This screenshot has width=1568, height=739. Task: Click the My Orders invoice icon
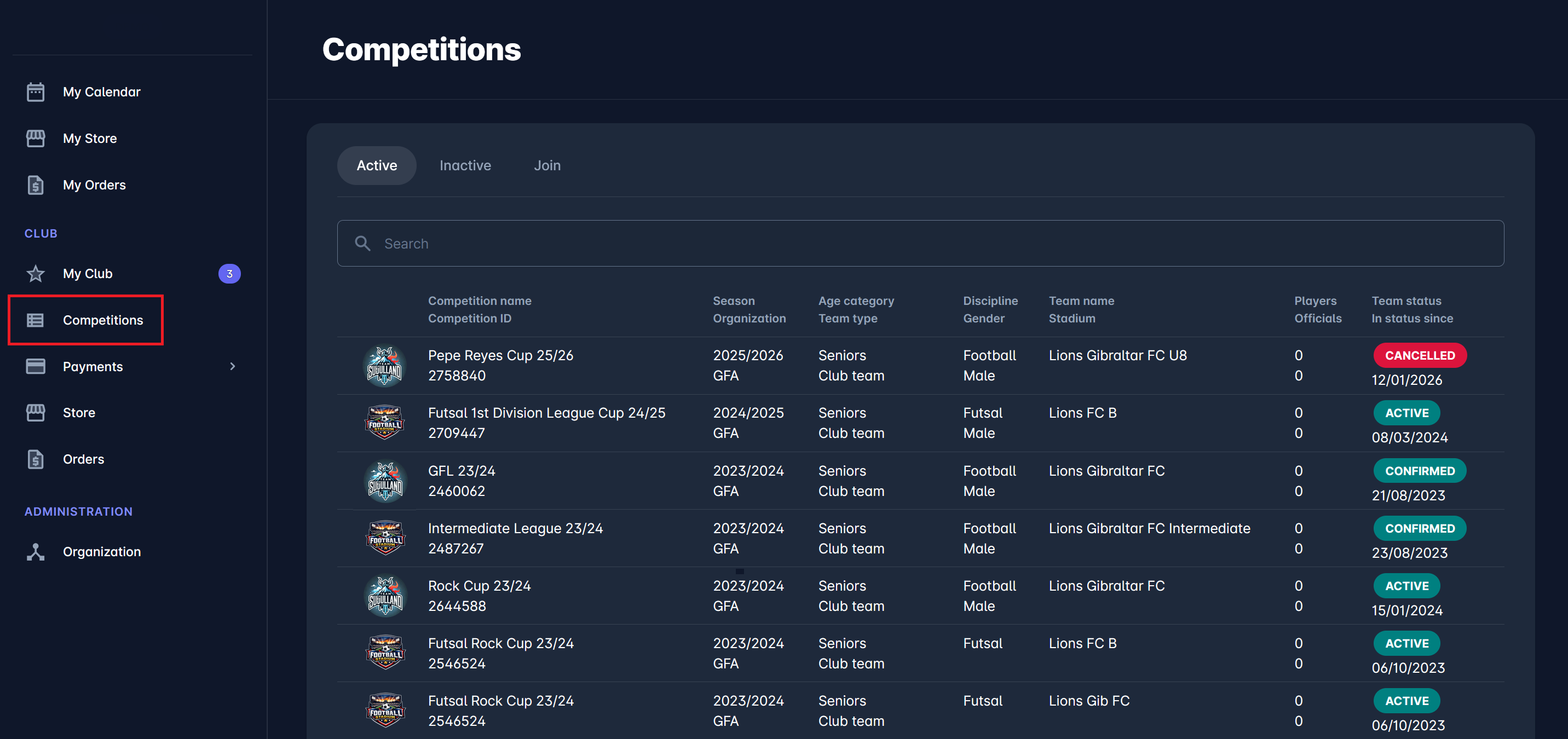point(35,185)
